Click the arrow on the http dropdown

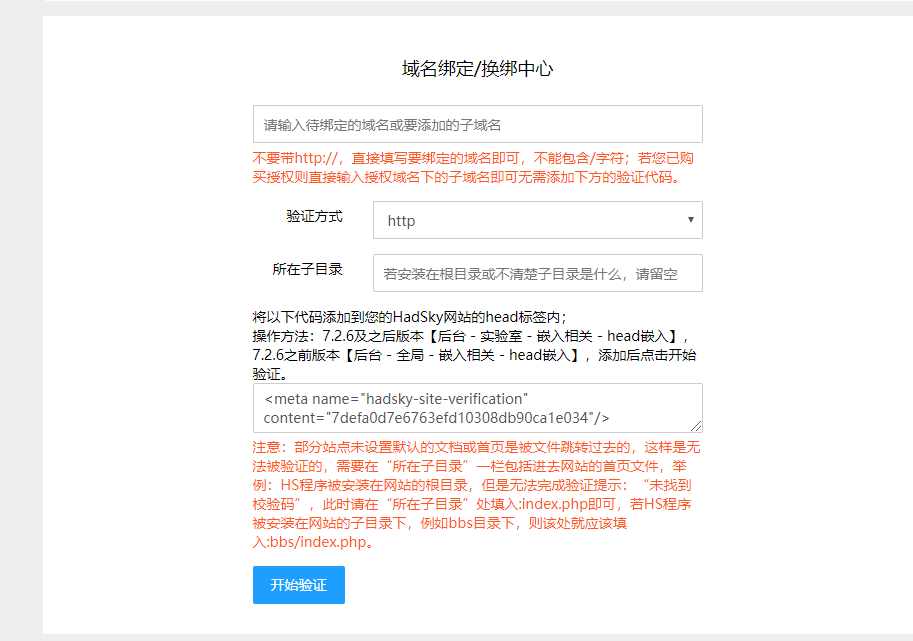690,220
